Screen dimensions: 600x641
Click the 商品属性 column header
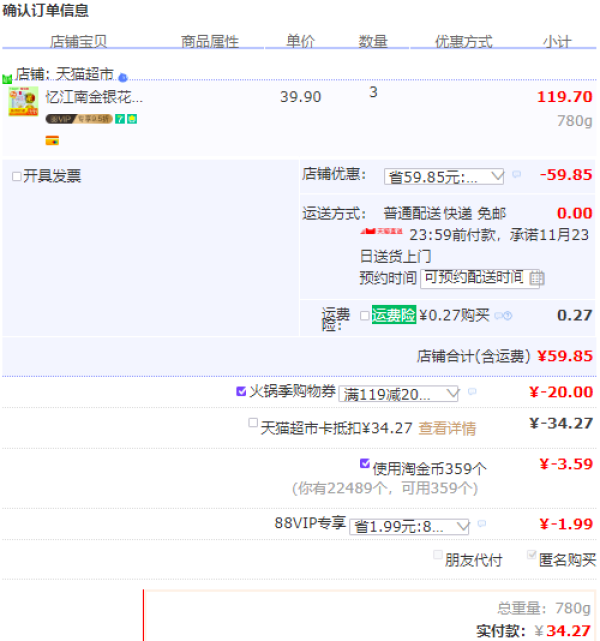[x=210, y=42]
